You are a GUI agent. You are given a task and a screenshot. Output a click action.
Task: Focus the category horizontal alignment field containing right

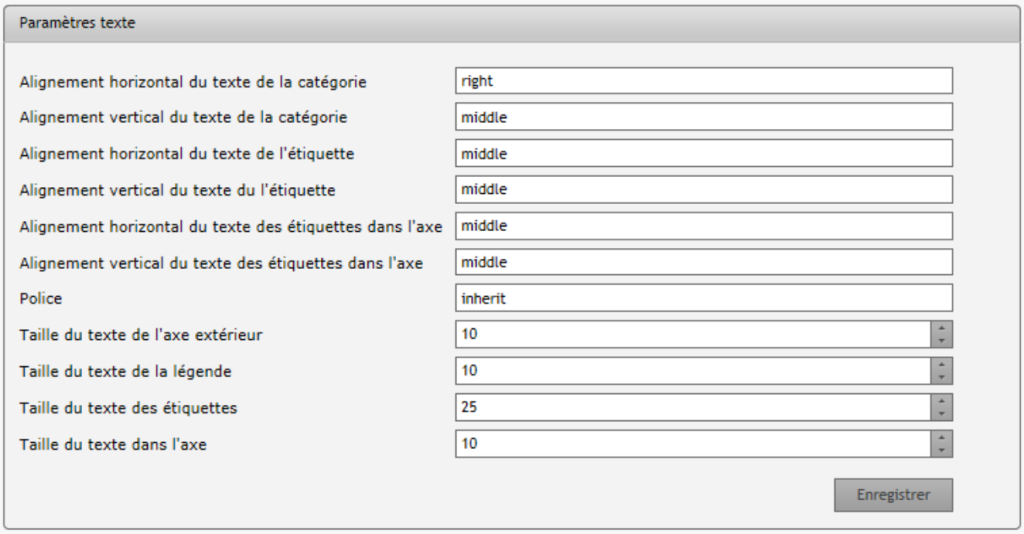pos(703,81)
